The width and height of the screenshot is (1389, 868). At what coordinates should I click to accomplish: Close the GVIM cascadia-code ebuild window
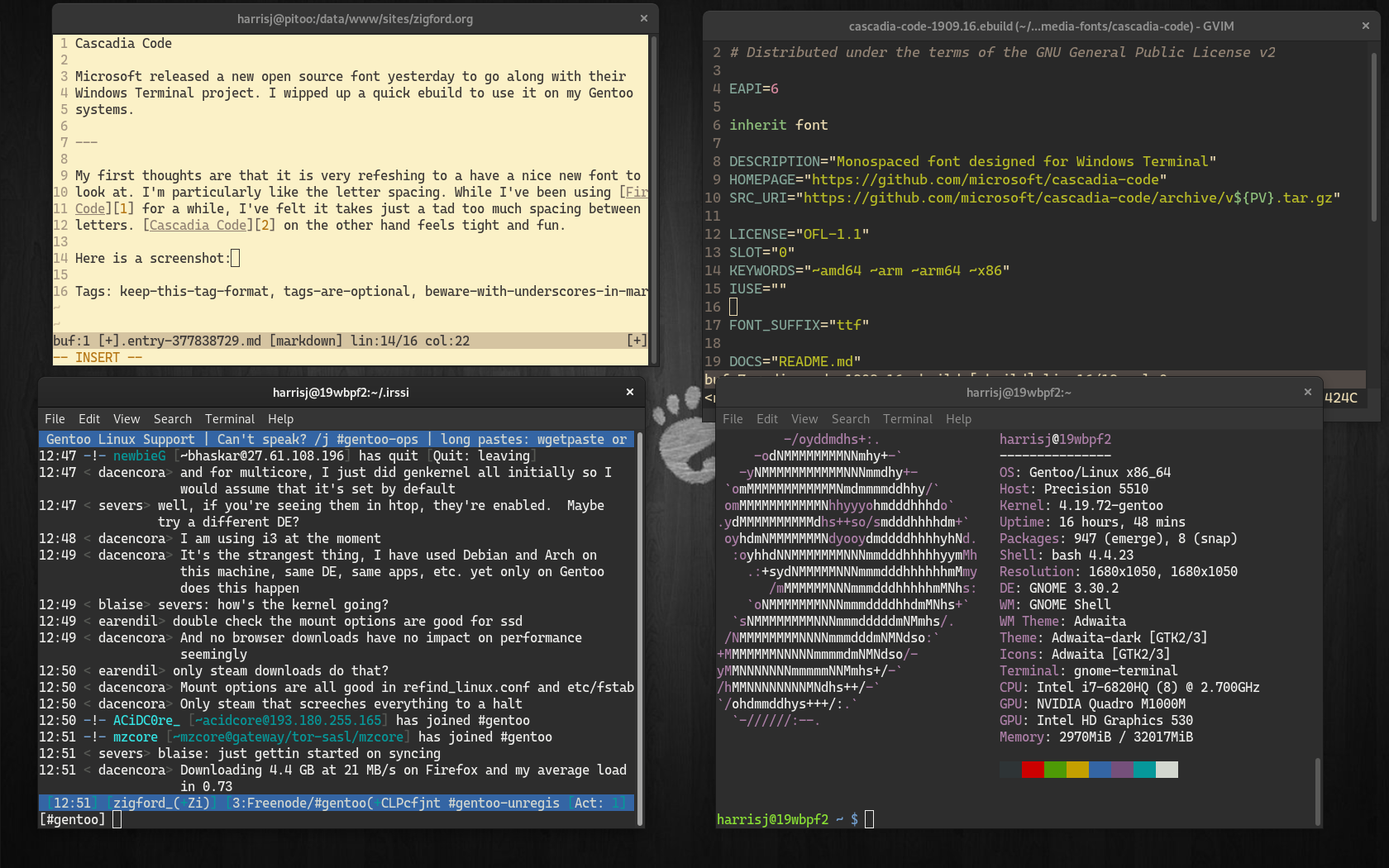1365,26
